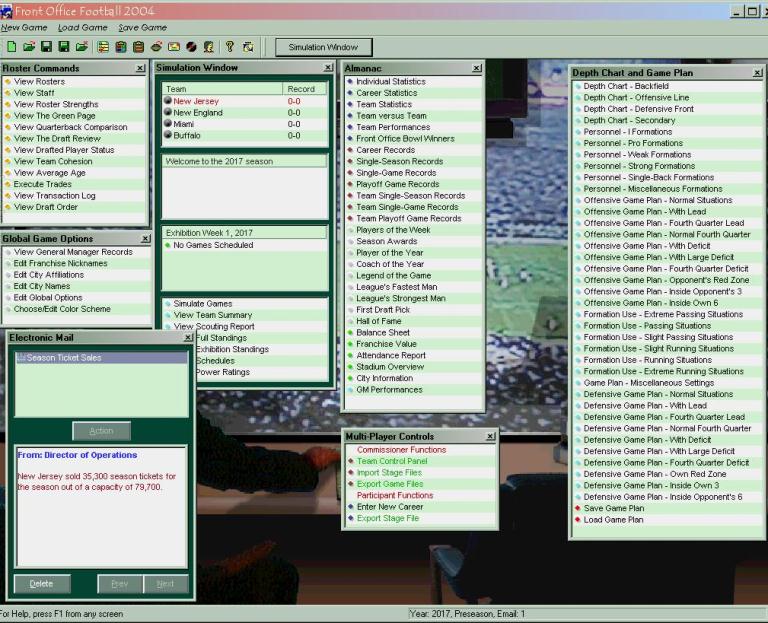This screenshot has width=768, height=623.
Task: Click the open folder icon beside the New page icon
Action: click(29, 47)
